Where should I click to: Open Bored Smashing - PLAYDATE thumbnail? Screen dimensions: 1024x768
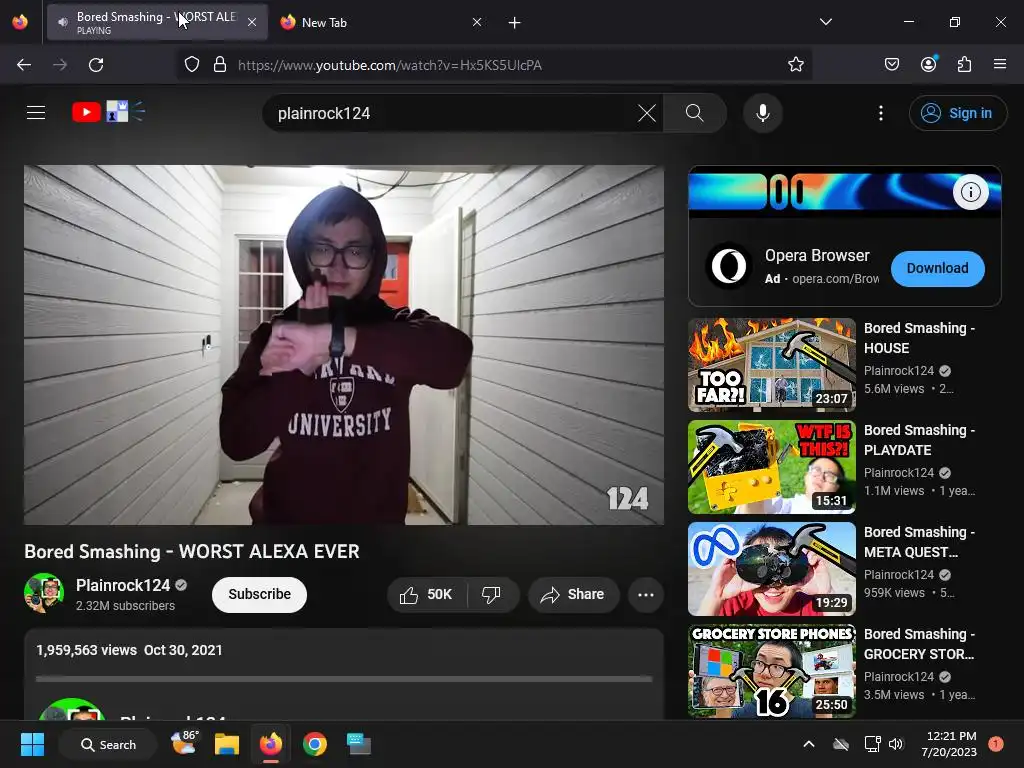click(771, 467)
